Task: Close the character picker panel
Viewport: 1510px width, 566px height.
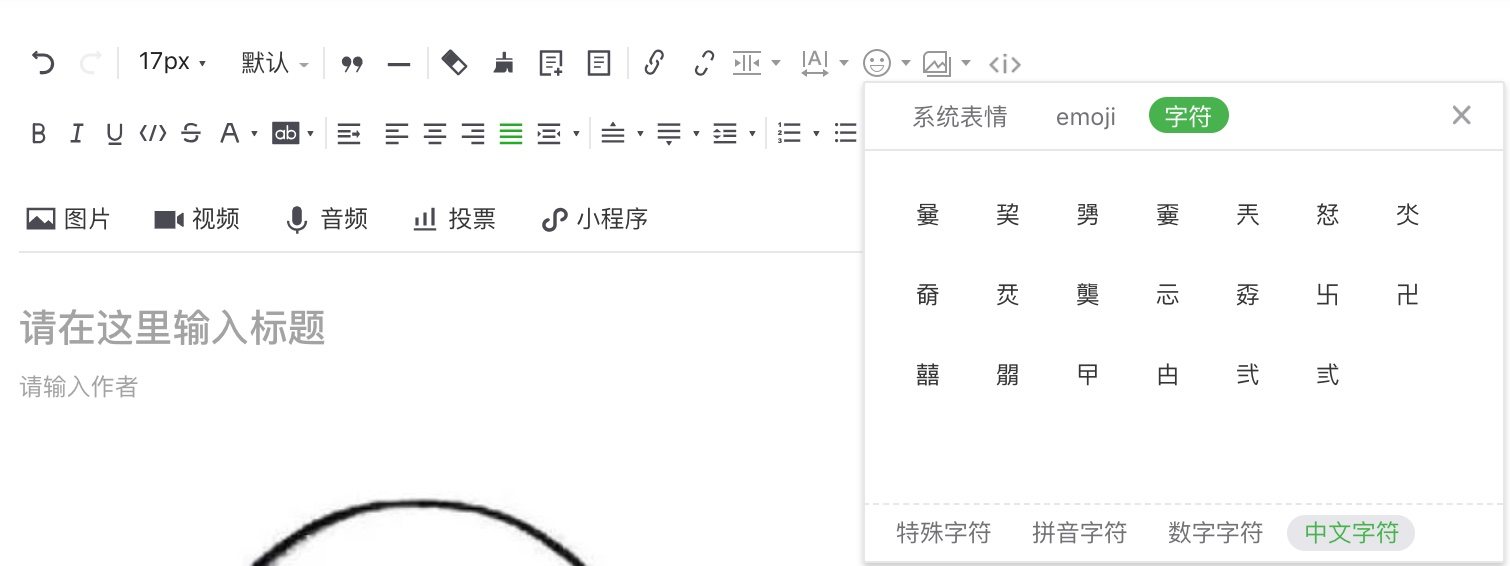Action: click(1461, 115)
